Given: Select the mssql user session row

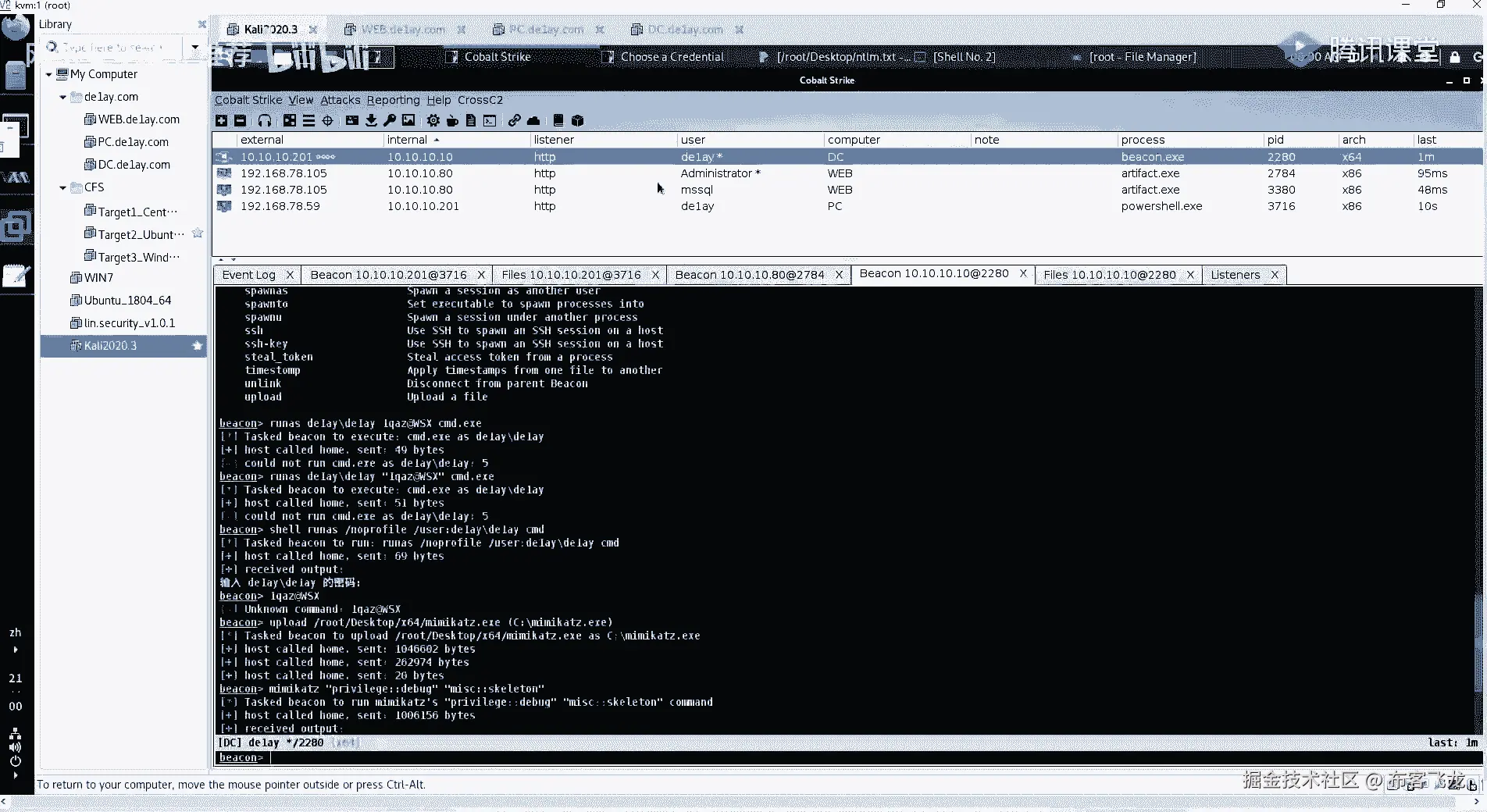Looking at the screenshot, I should pyautogui.click(x=848, y=190).
